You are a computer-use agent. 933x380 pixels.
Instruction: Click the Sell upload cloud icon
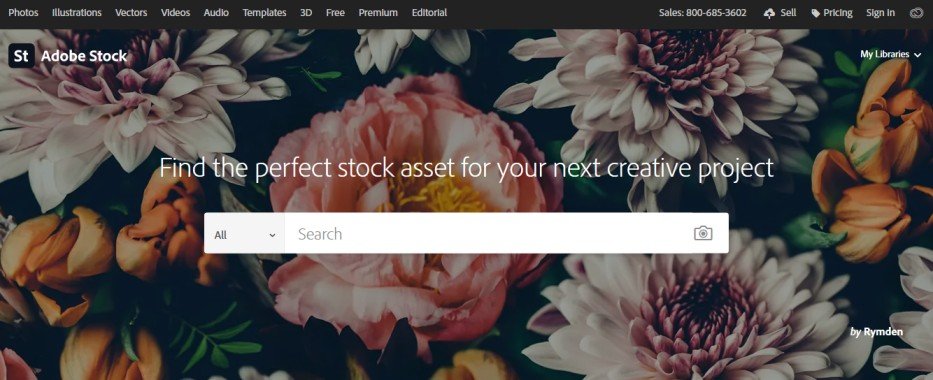[x=769, y=13]
